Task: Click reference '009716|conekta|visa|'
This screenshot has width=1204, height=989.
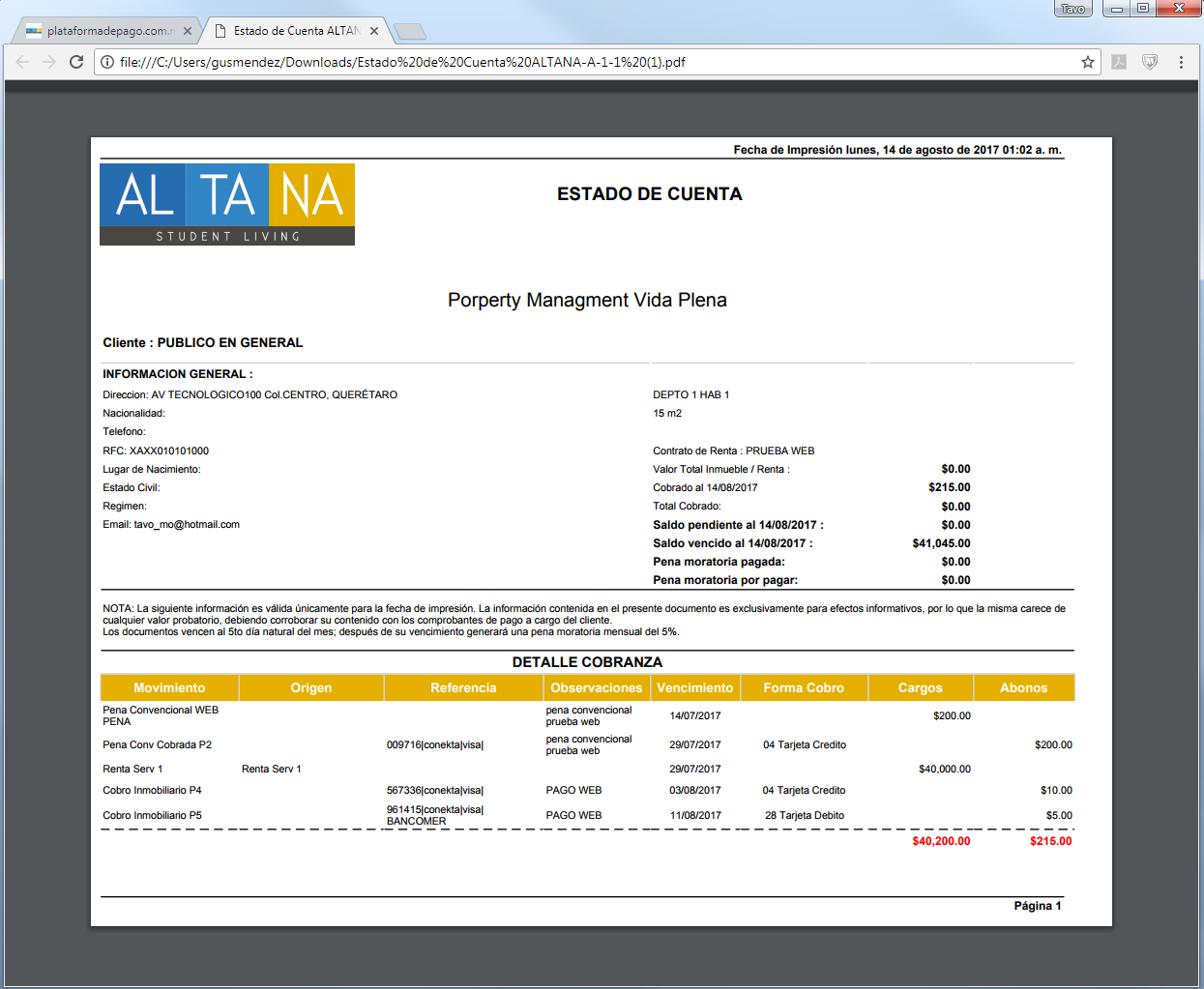Action: point(435,744)
